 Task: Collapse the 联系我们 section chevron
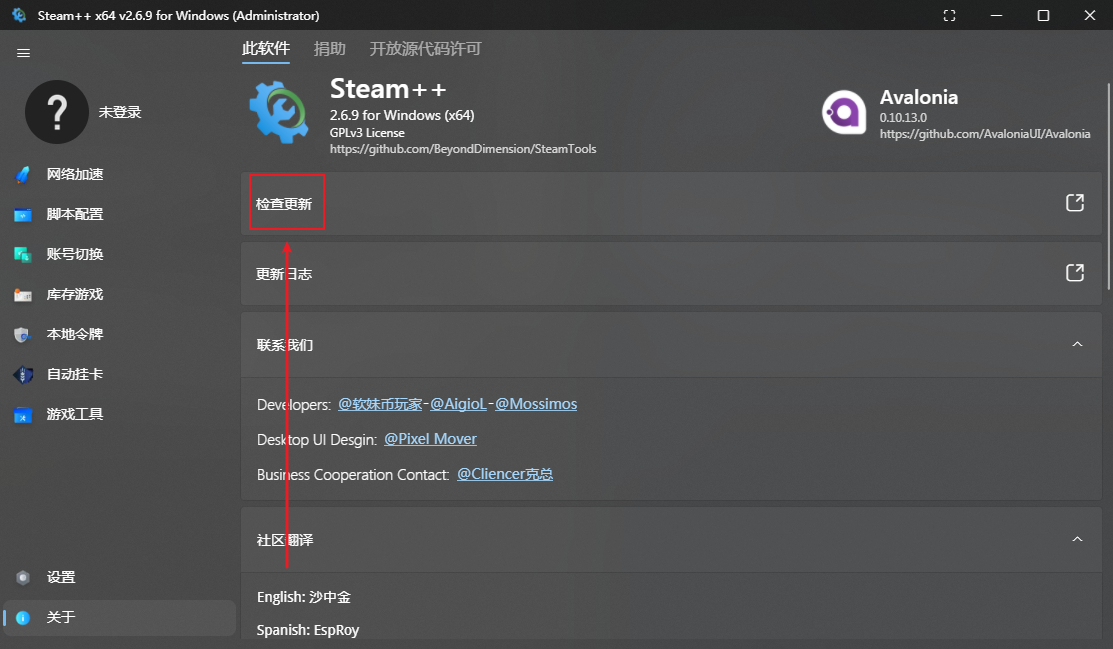pos(1077,344)
